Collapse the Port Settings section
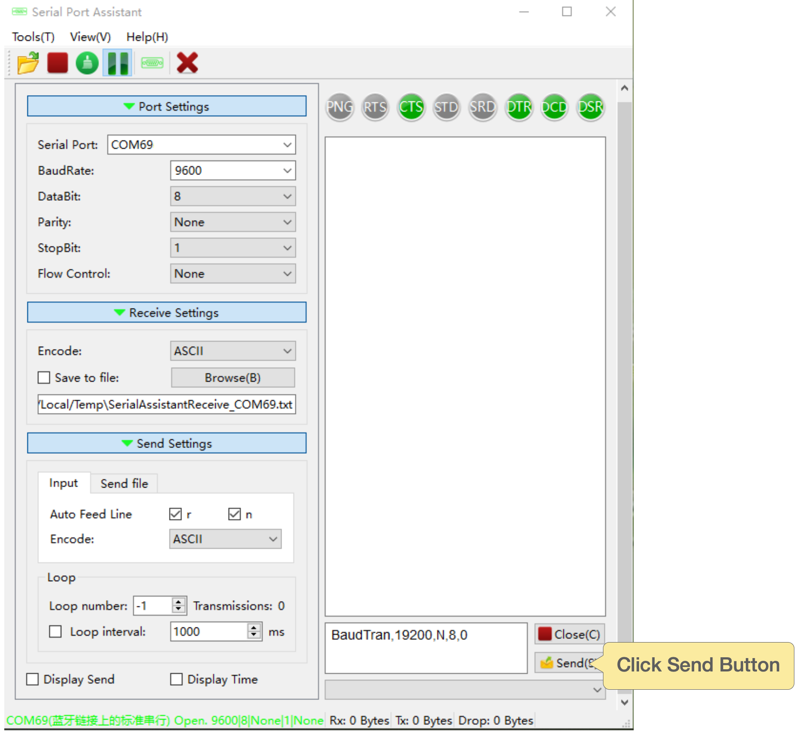 [x=167, y=106]
